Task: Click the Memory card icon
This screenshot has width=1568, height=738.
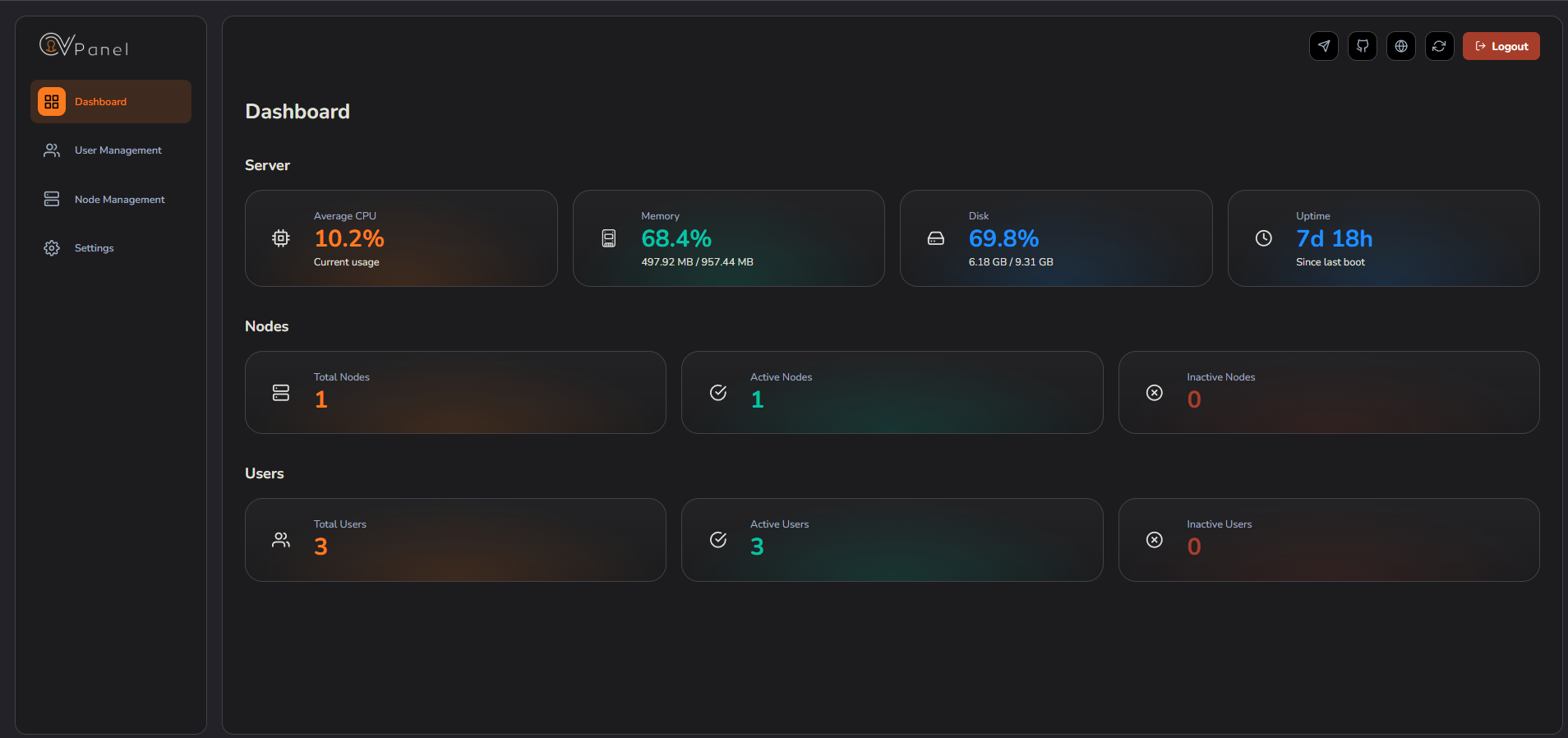Action: pyautogui.click(x=608, y=238)
